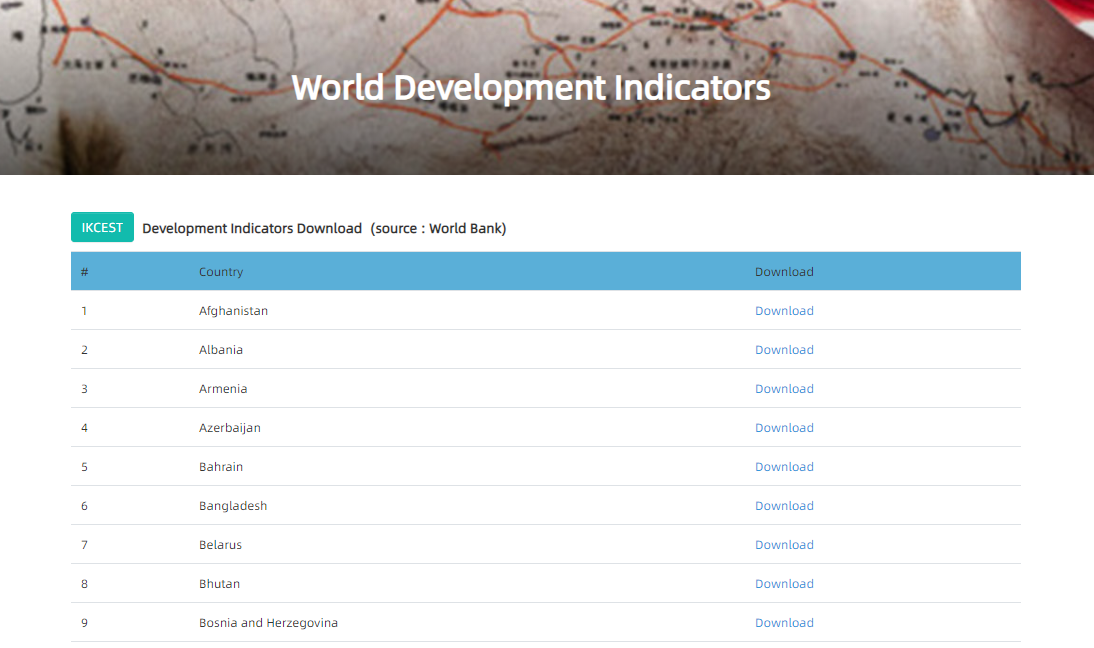
Task: Select the Afghanistan country name cell
Action: 233,311
